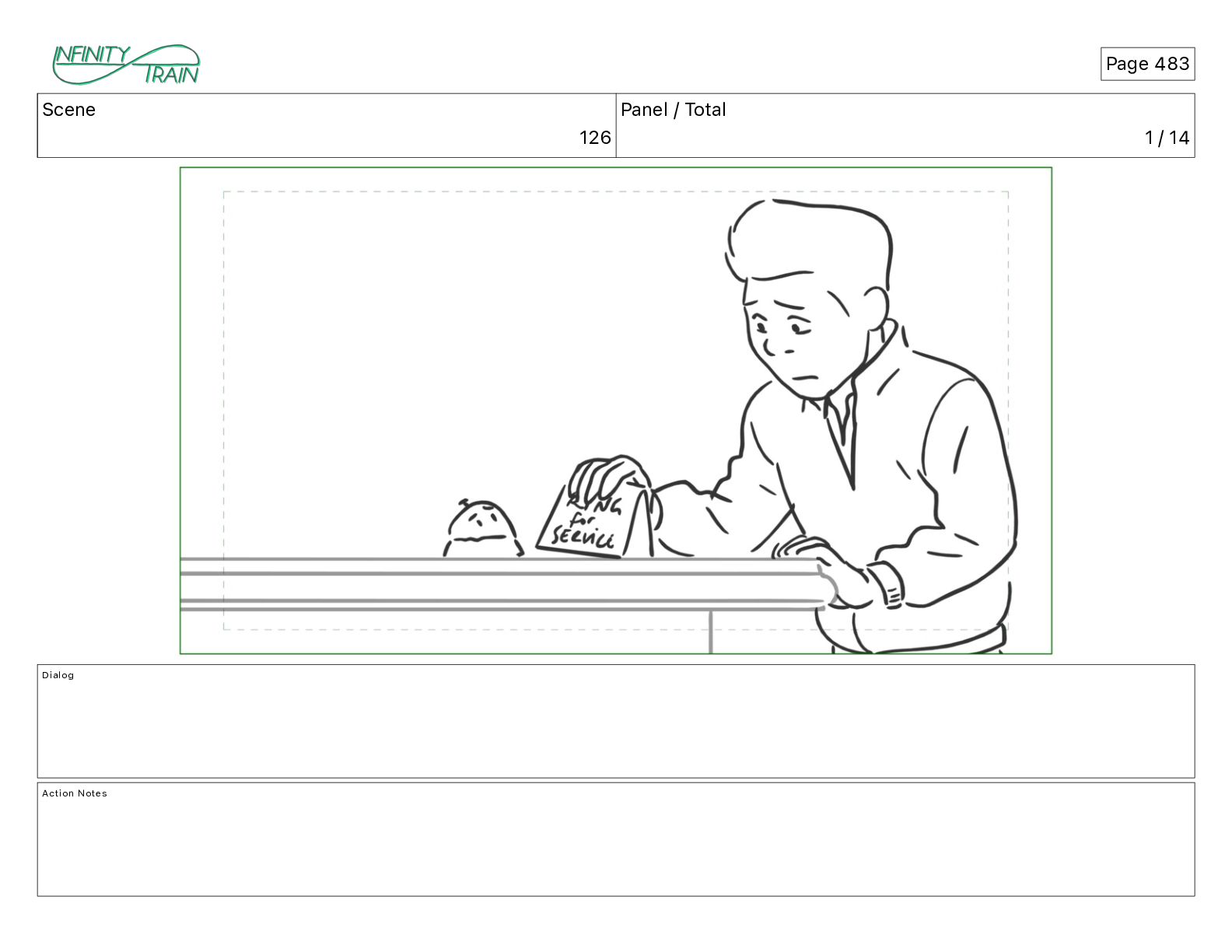Select scene number 126

(x=595, y=138)
